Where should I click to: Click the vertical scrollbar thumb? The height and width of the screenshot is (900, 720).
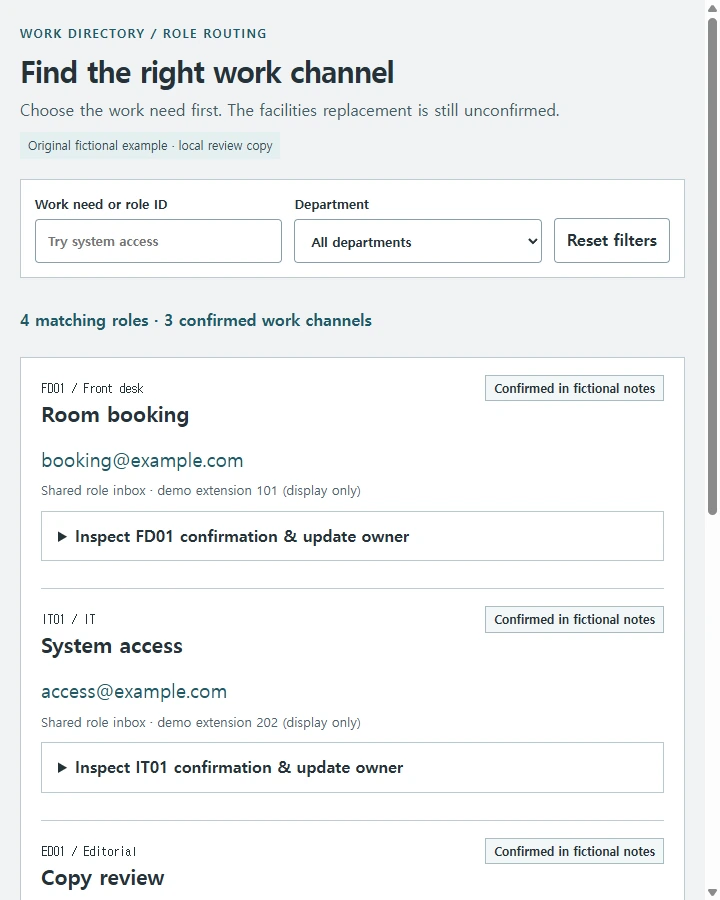(713, 266)
